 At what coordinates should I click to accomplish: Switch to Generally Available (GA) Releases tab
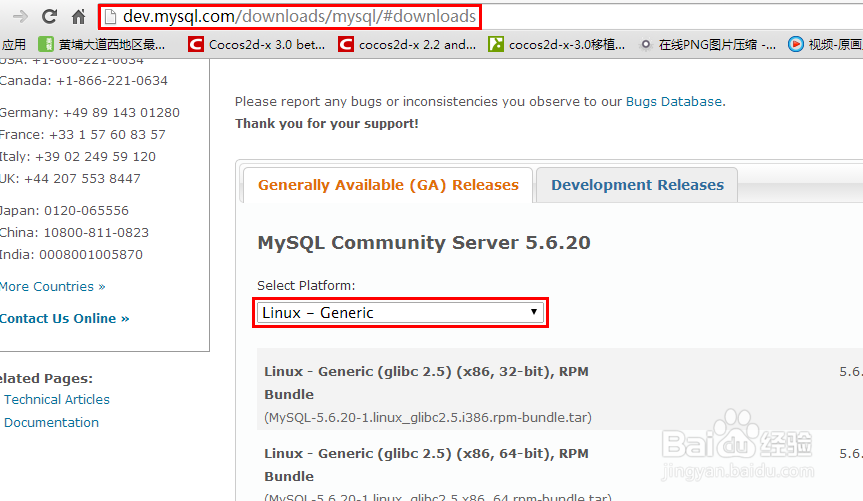[x=388, y=185]
